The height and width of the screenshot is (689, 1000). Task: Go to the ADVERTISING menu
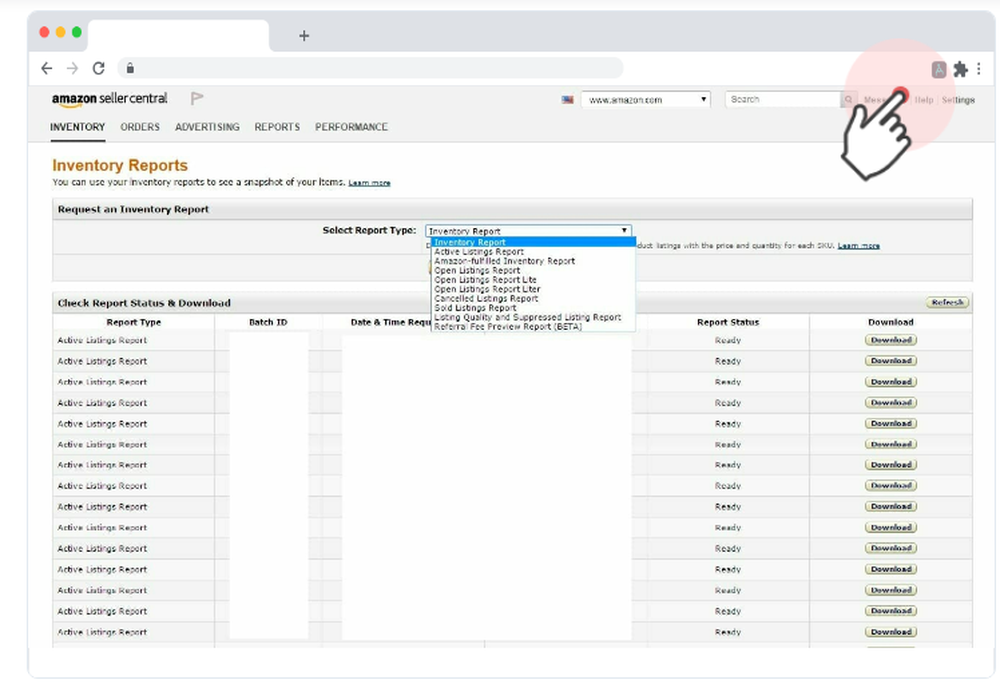point(207,127)
